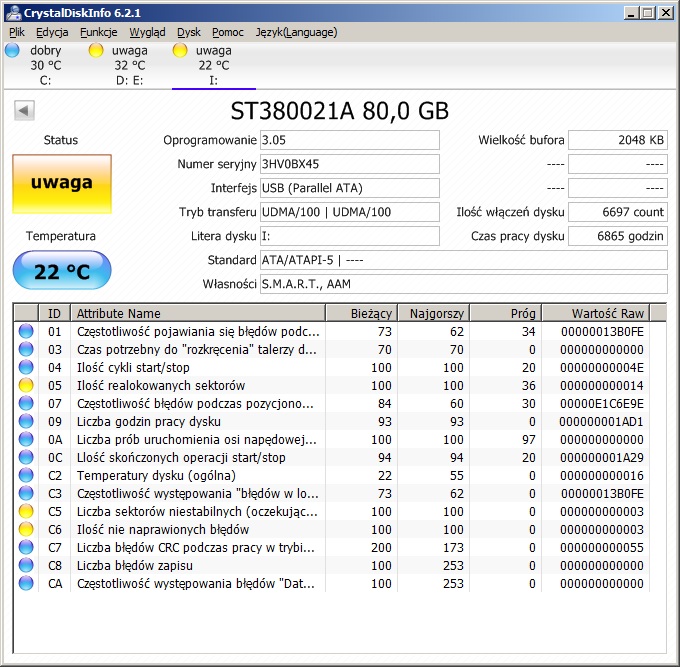
Task: Click the status orb in row 07
Action: point(26,403)
